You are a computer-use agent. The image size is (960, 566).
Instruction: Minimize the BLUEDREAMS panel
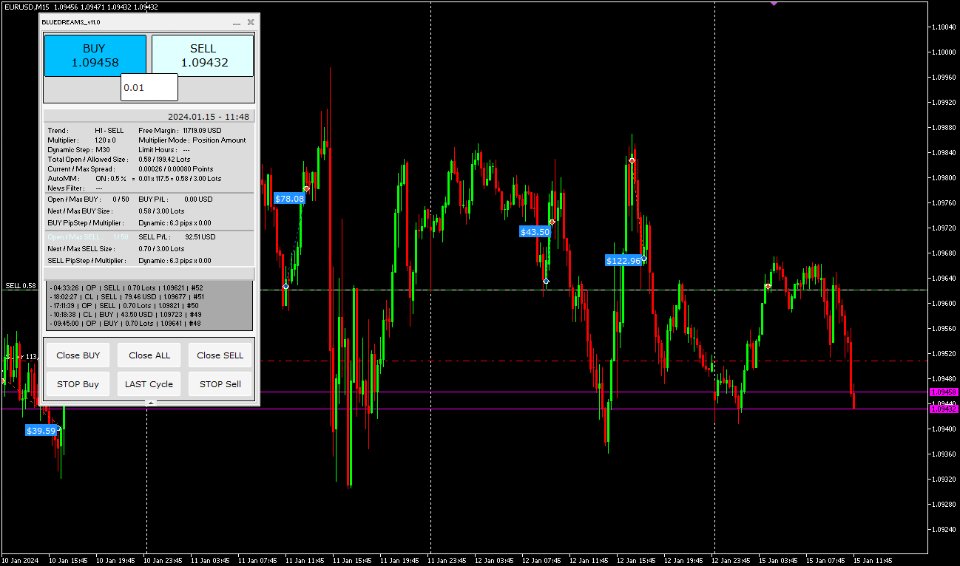click(237, 23)
